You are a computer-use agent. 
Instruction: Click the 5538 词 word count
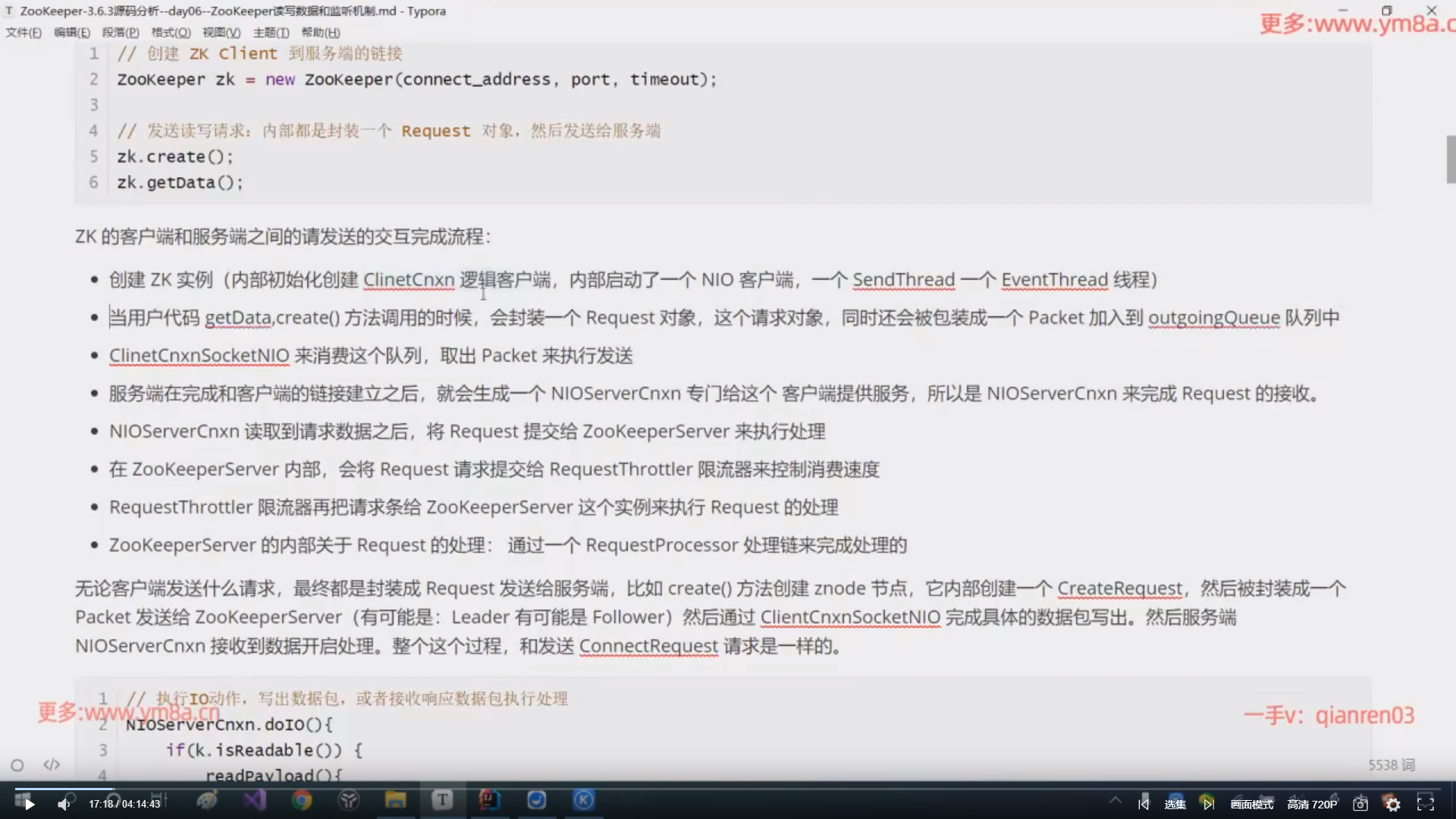1391,764
